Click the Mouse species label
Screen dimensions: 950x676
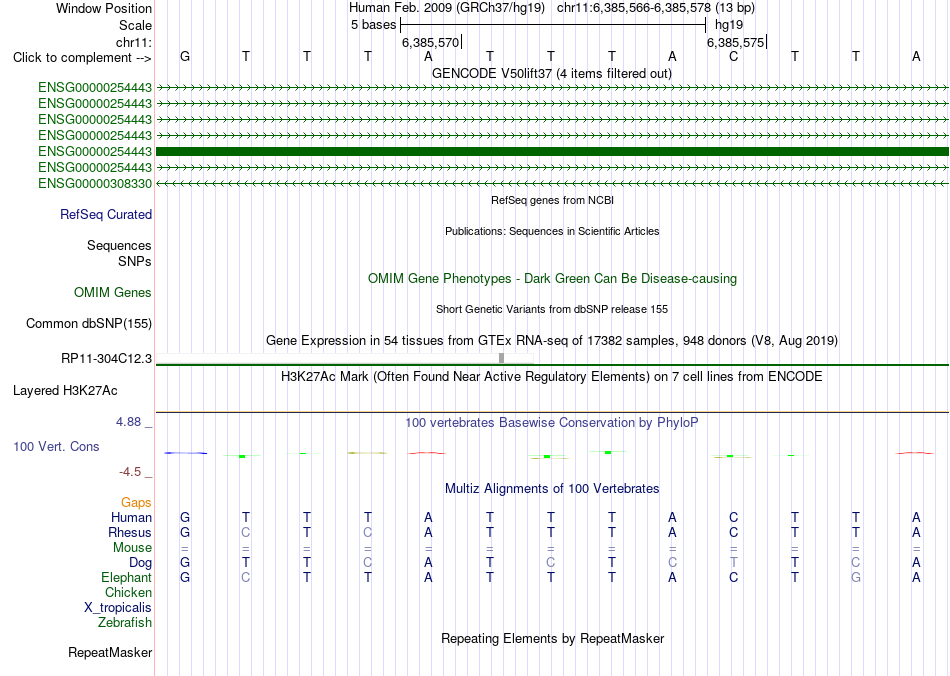coord(132,548)
